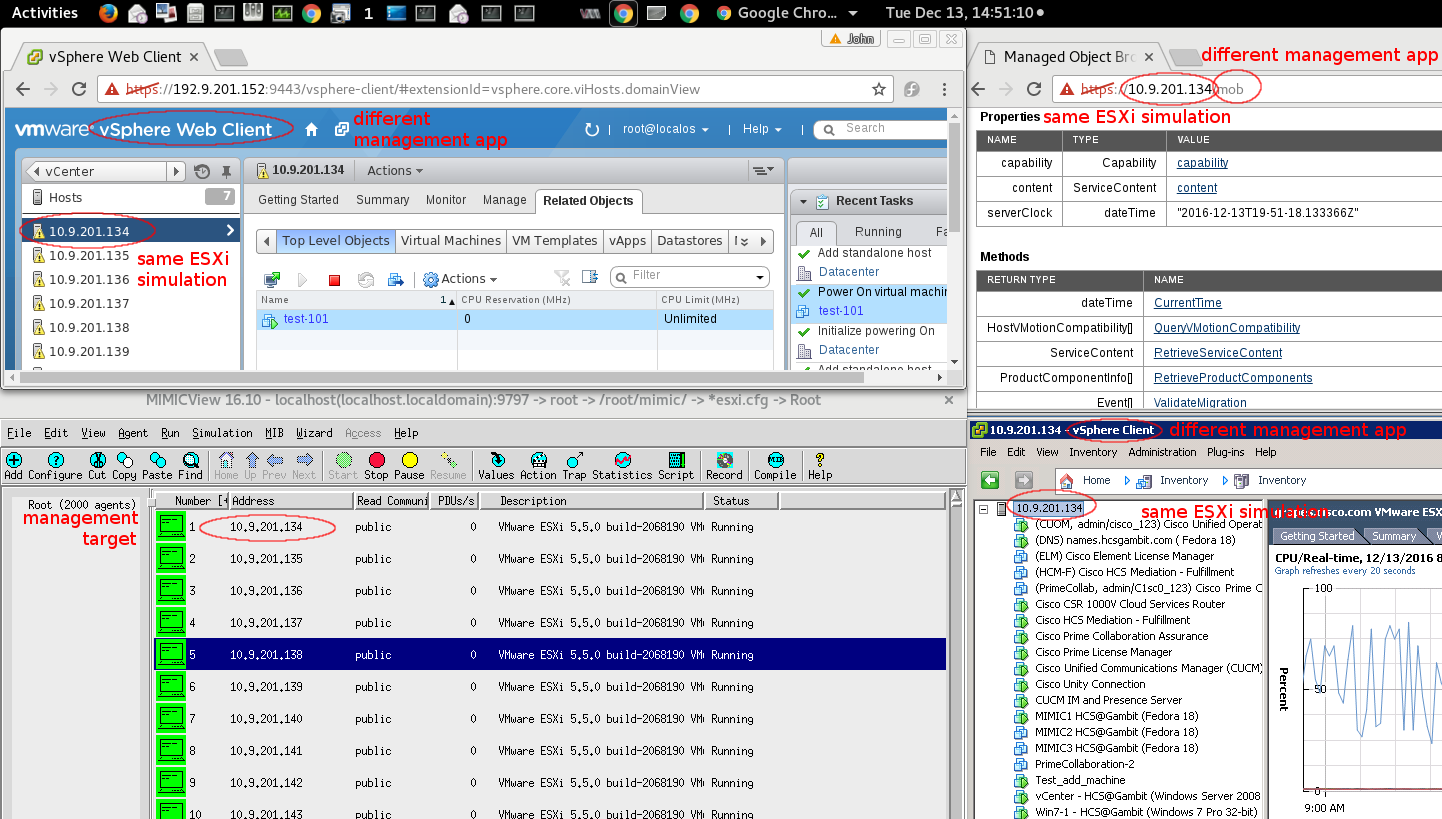The width and height of the screenshot is (1442, 819).
Task: Click the Managed Object Browser address bar
Action: coord(1247,89)
